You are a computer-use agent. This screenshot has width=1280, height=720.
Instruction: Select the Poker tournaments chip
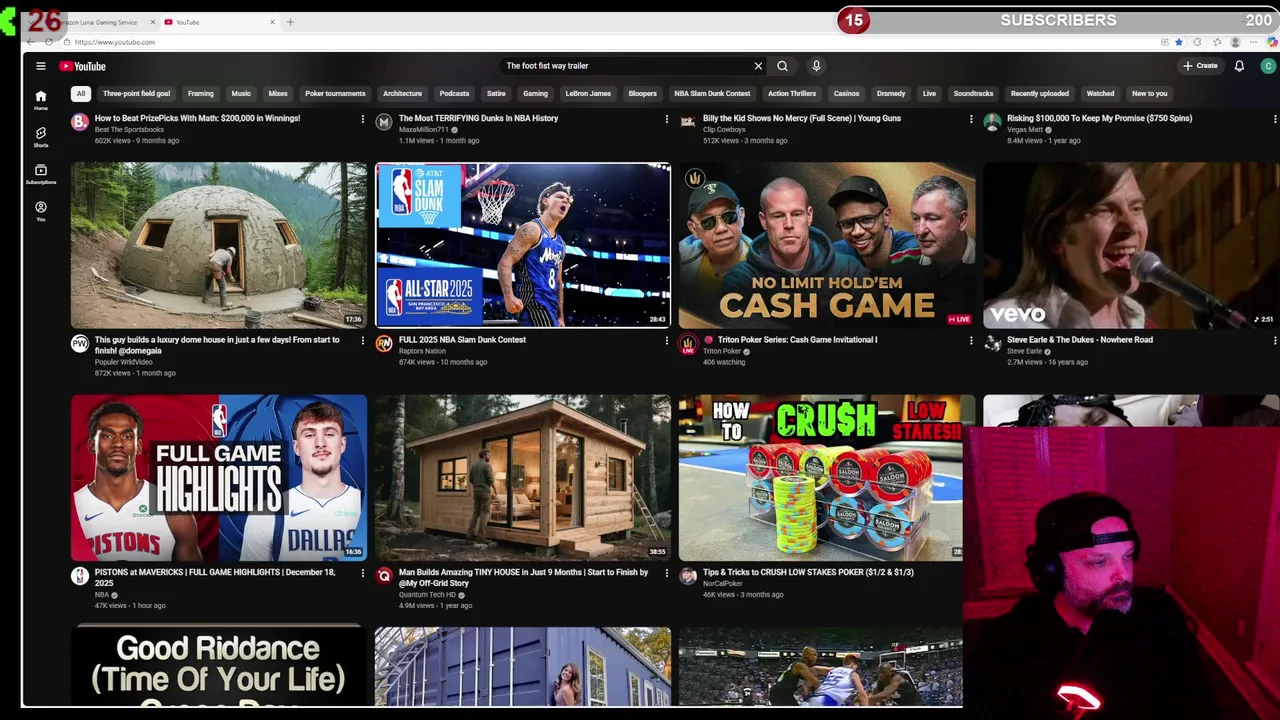(335, 94)
